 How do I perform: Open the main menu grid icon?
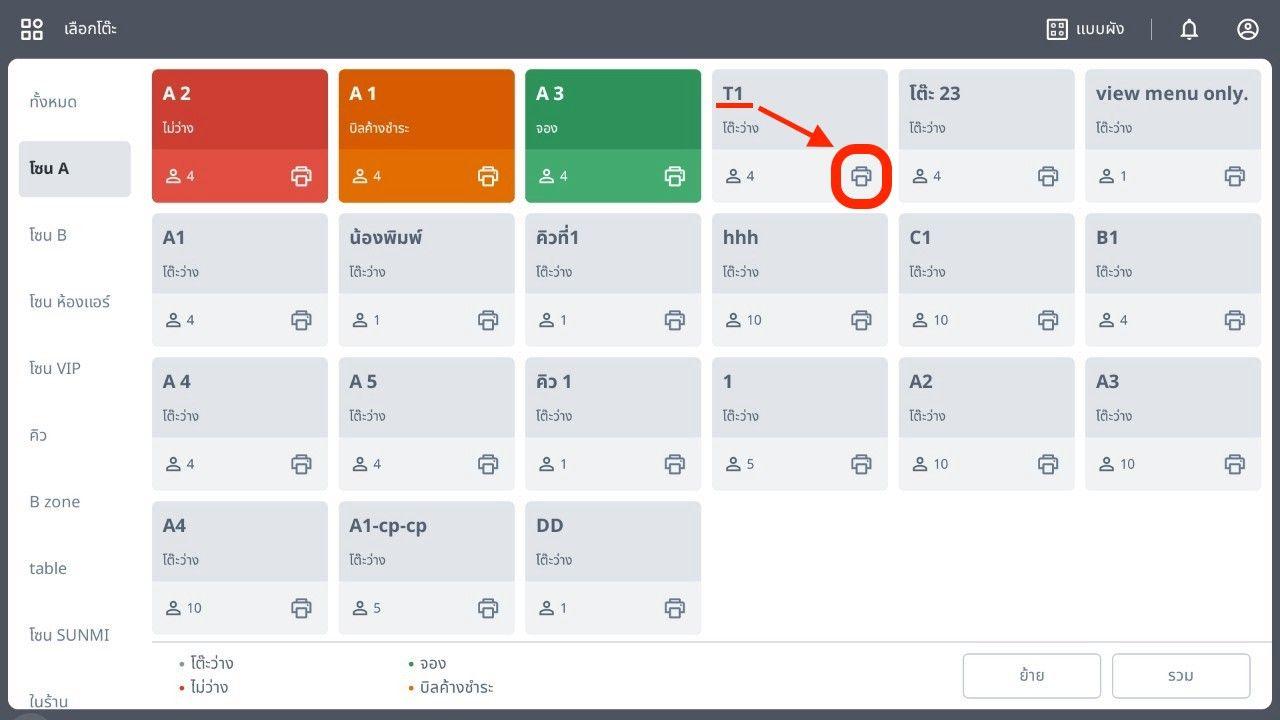32,29
